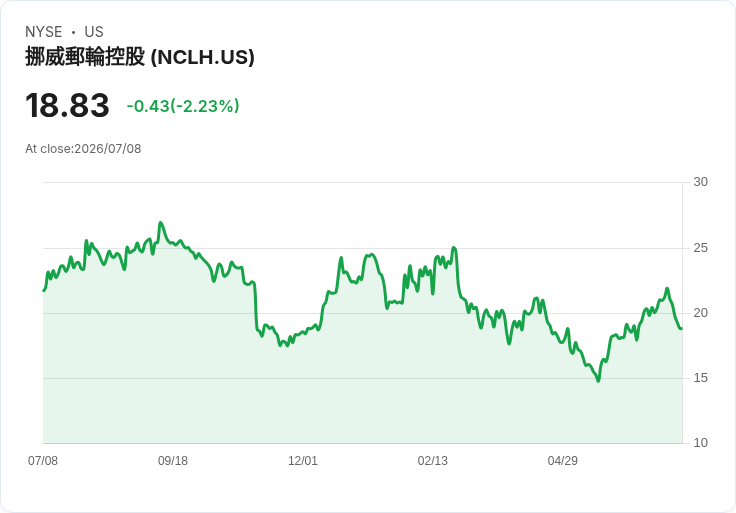Screen dimensions: 736x513
Task: Click the 02/13 date axis label
Action: coord(433,461)
